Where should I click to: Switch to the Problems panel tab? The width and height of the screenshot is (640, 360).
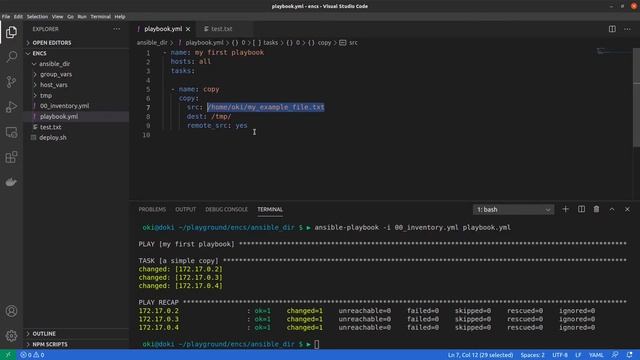(152, 209)
